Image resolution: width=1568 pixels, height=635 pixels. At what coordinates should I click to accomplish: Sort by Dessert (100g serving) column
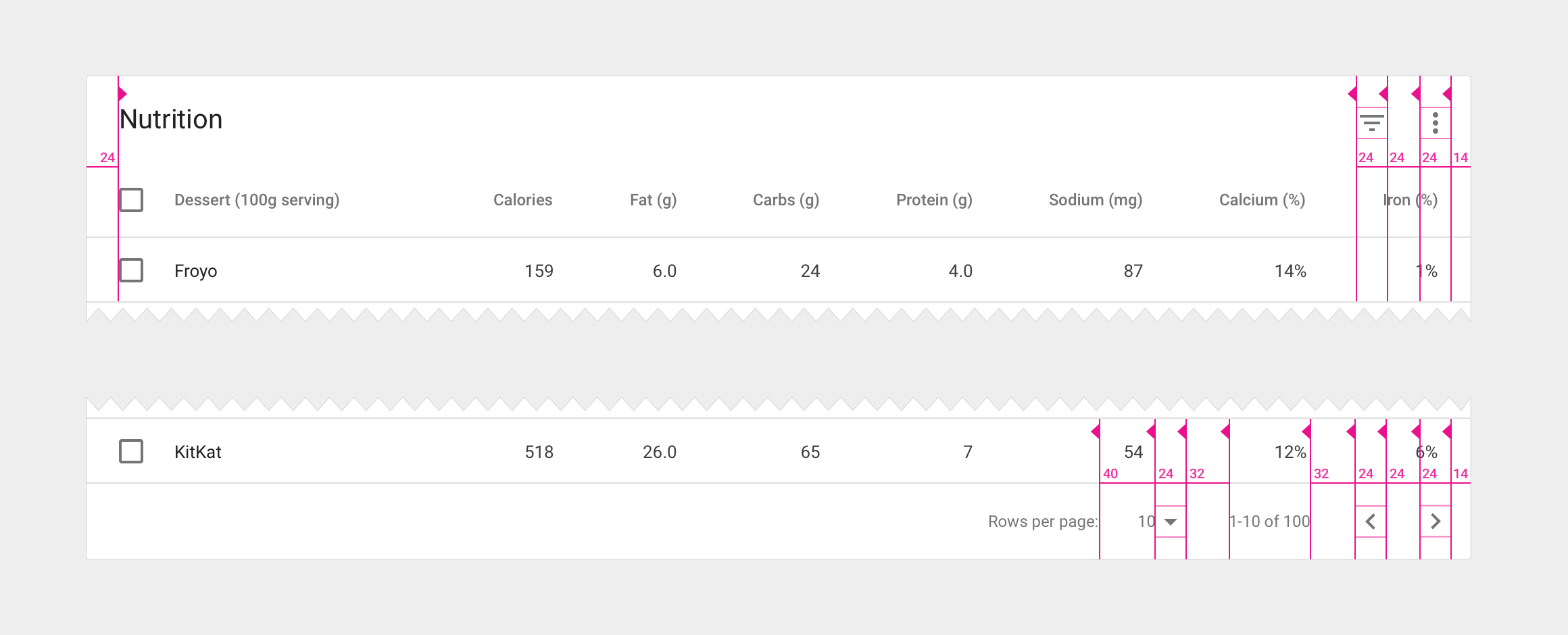[257, 200]
